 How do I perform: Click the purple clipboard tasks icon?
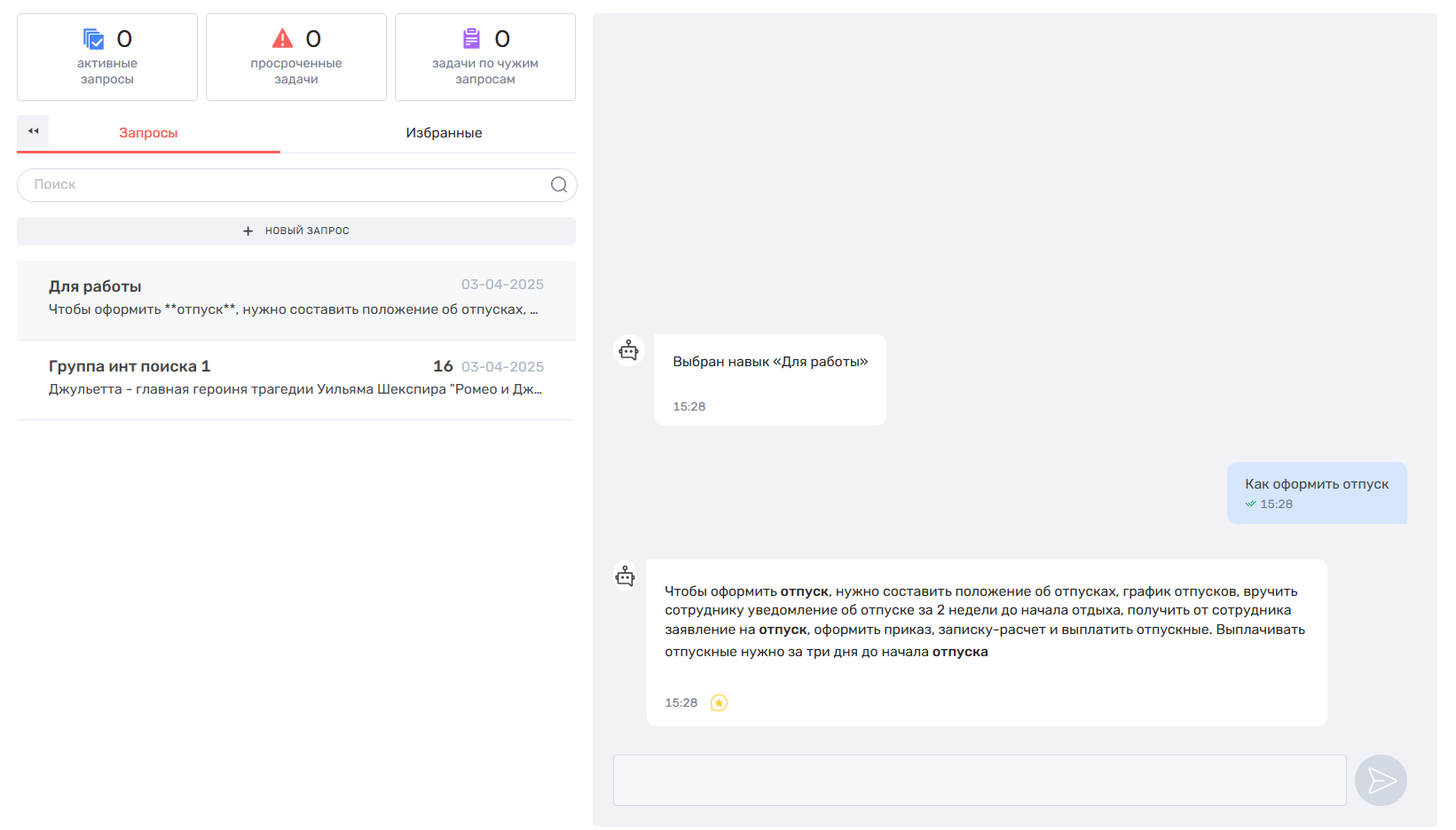coord(471,38)
